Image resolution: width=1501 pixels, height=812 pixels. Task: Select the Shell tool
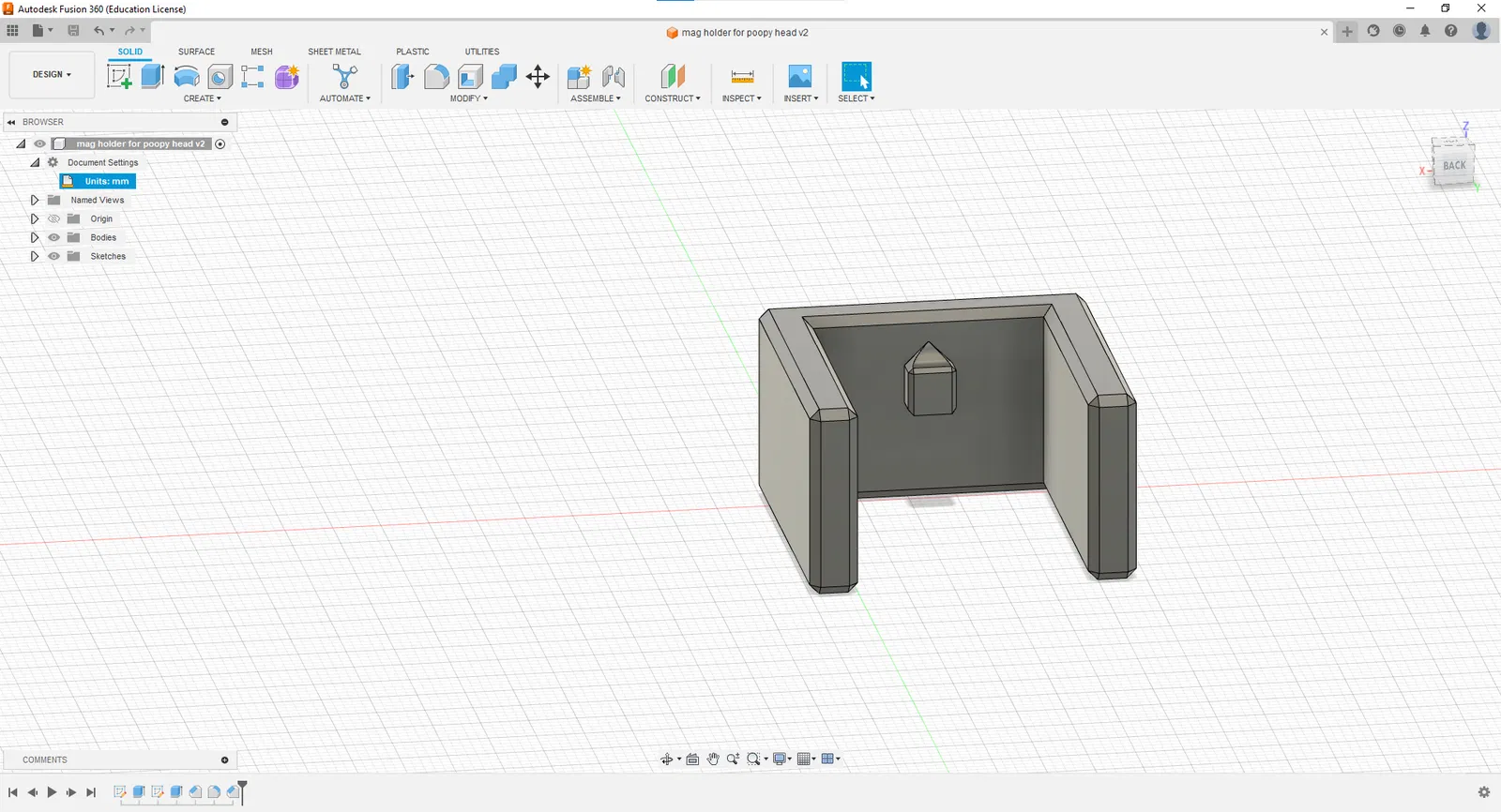[x=470, y=76]
